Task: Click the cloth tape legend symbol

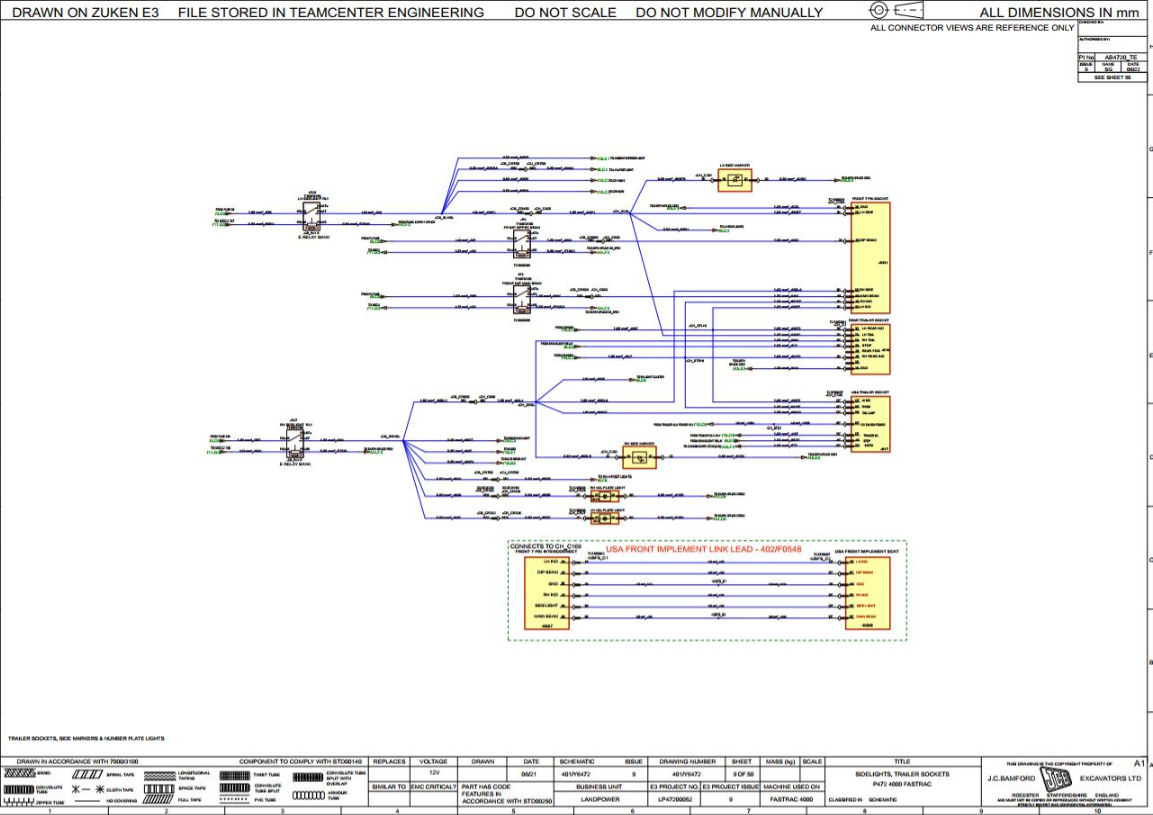Action: pyautogui.click(x=88, y=789)
